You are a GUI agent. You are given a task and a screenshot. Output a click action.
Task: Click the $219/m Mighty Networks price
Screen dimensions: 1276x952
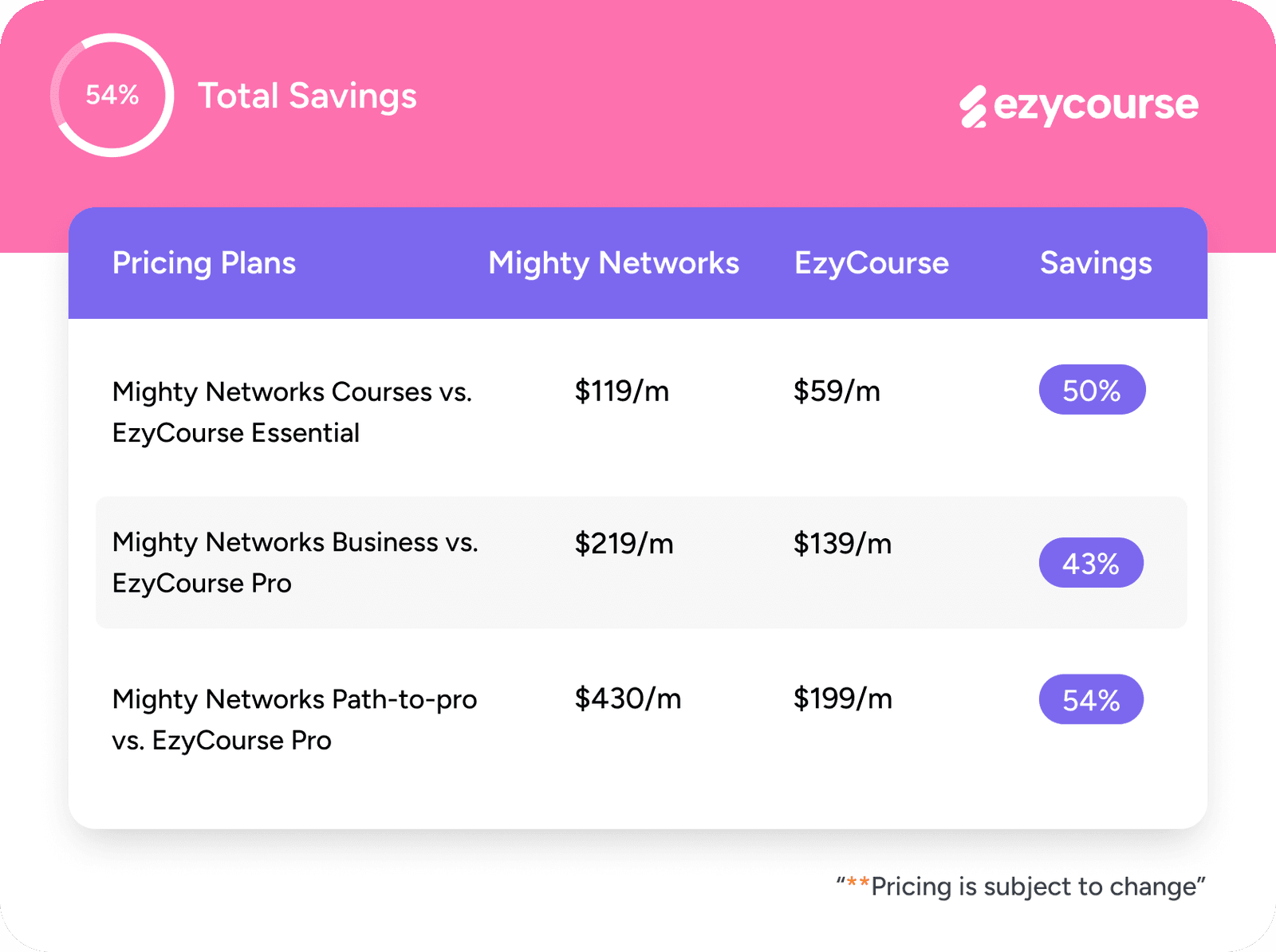click(x=624, y=544)
